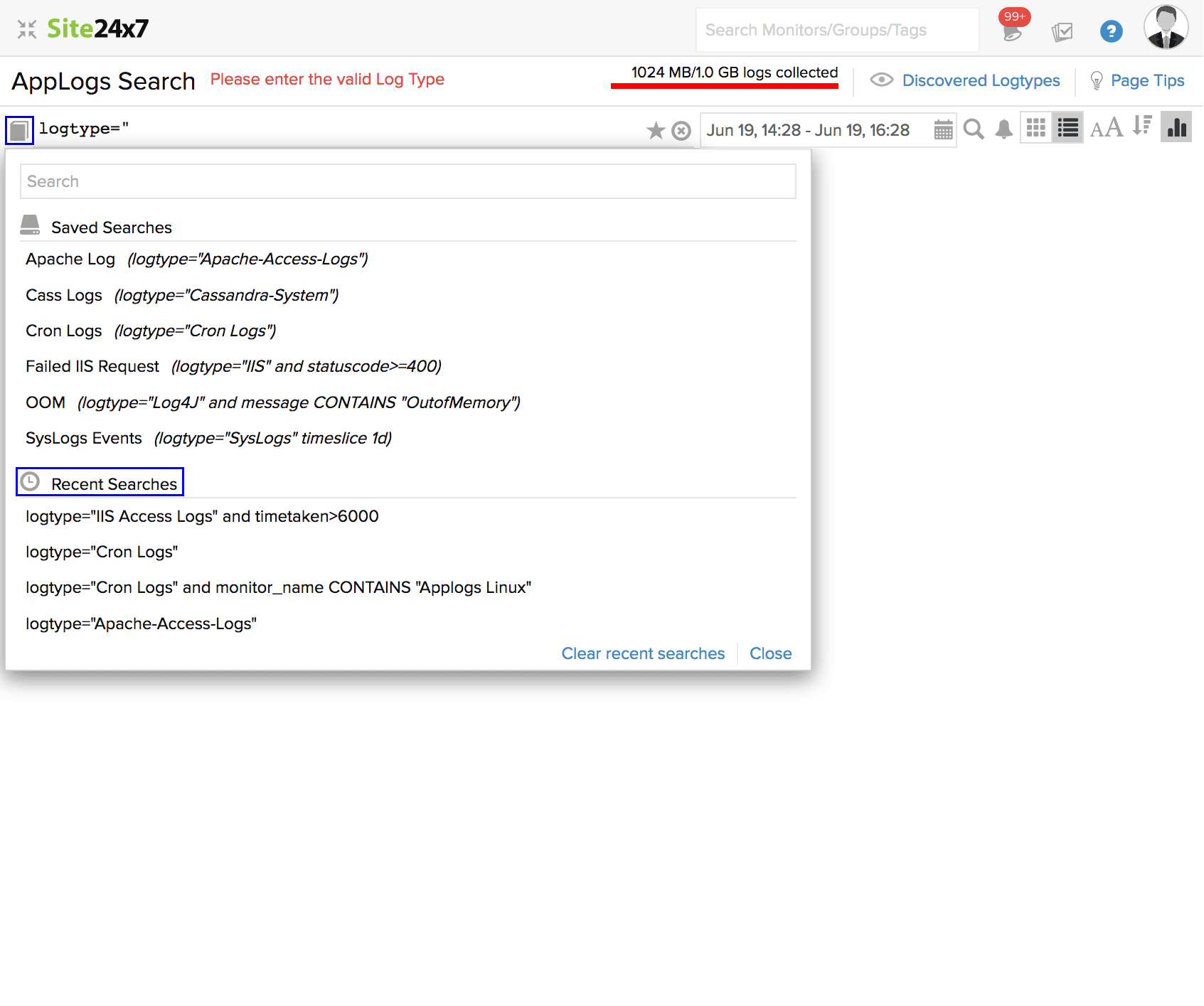Switch to grid view layout

(x=1036, y=128)
